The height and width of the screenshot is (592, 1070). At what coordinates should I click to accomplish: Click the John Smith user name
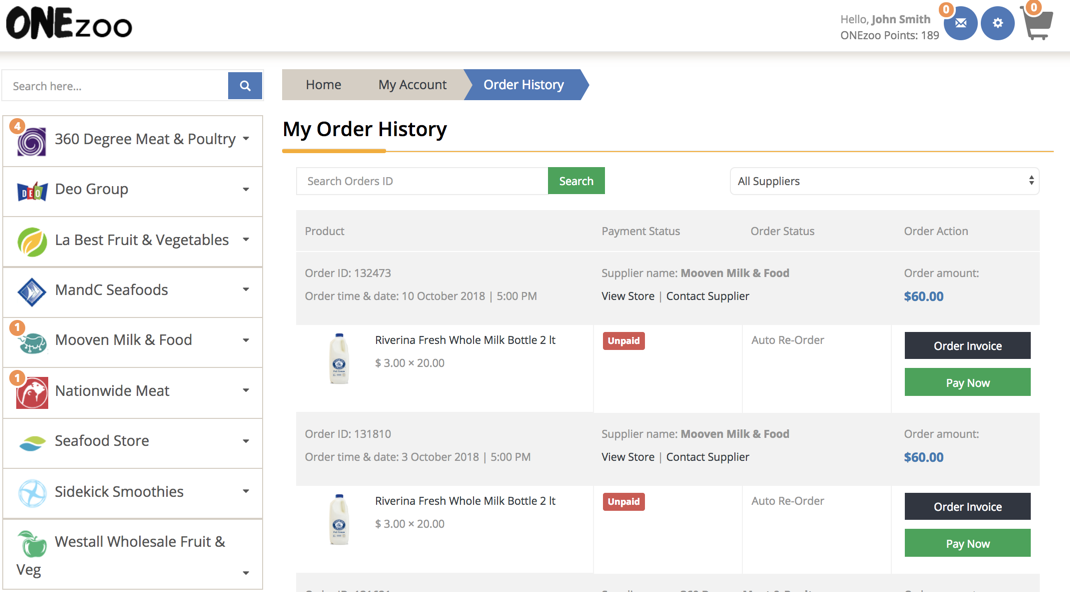(x=901, y=19)
